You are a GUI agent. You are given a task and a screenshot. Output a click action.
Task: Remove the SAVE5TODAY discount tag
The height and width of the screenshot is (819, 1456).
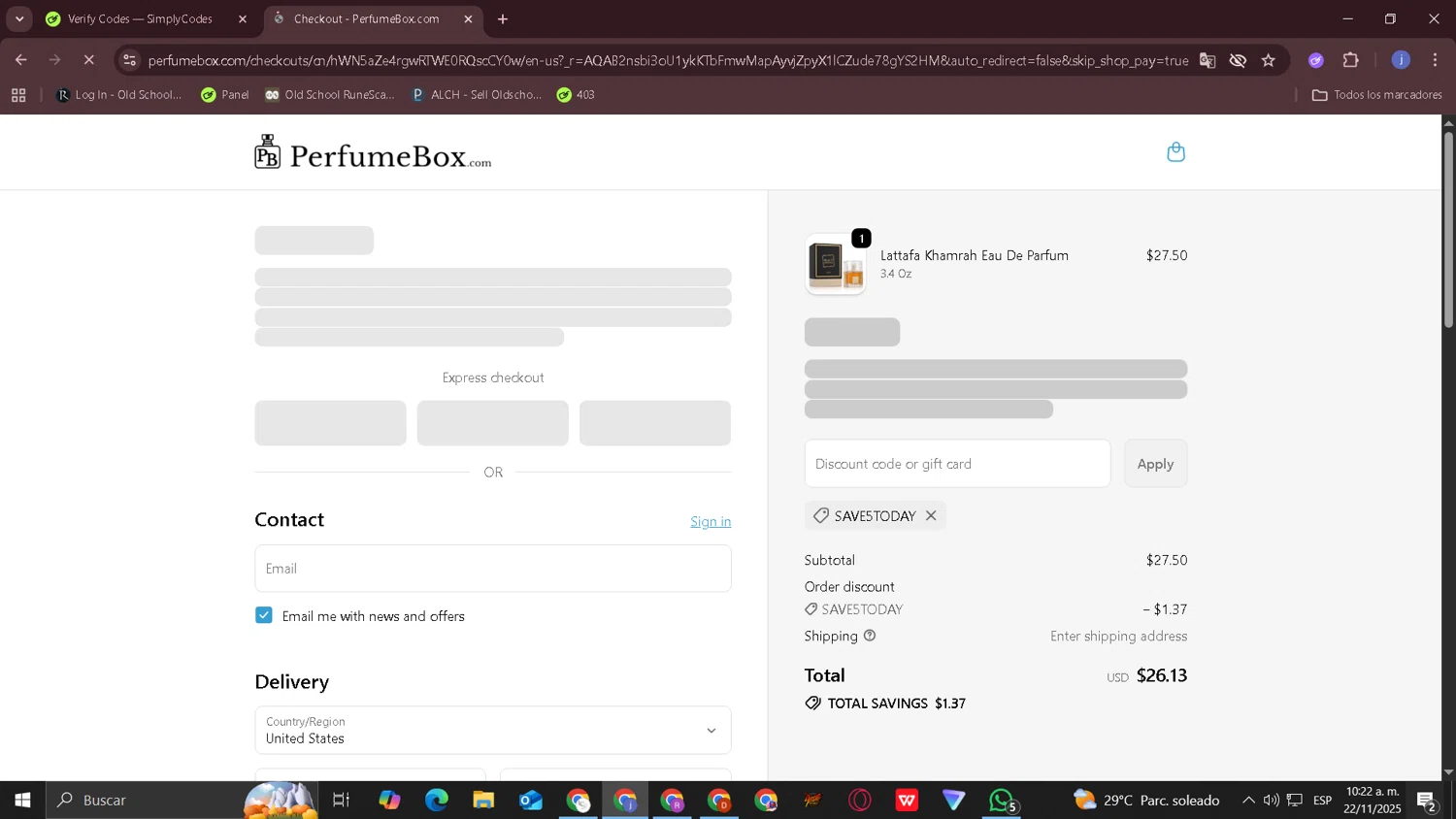(931, 515)
